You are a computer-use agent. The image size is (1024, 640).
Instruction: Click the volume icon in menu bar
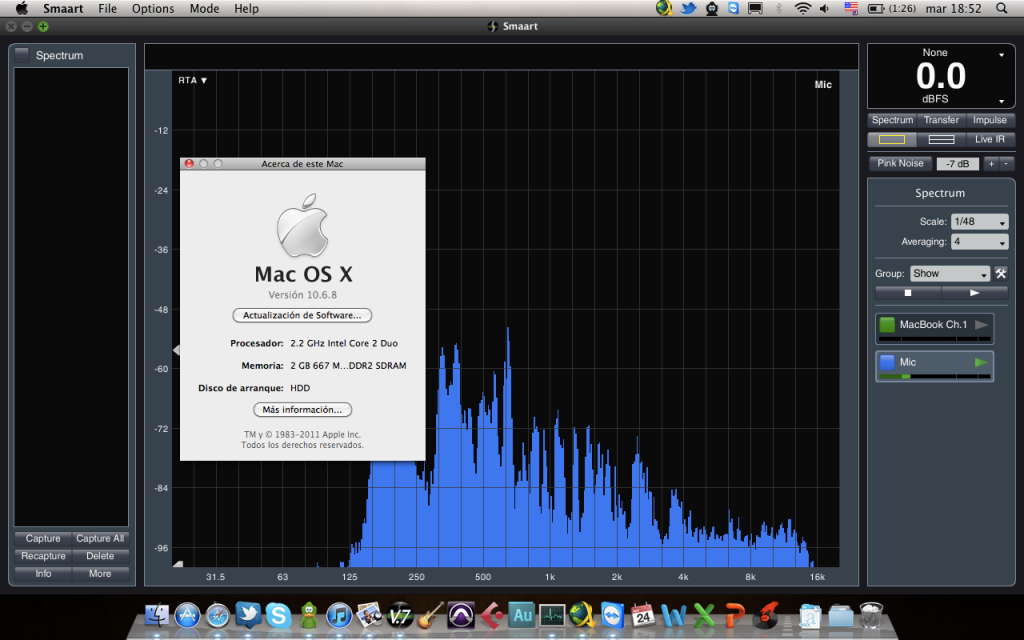[825, 8]
